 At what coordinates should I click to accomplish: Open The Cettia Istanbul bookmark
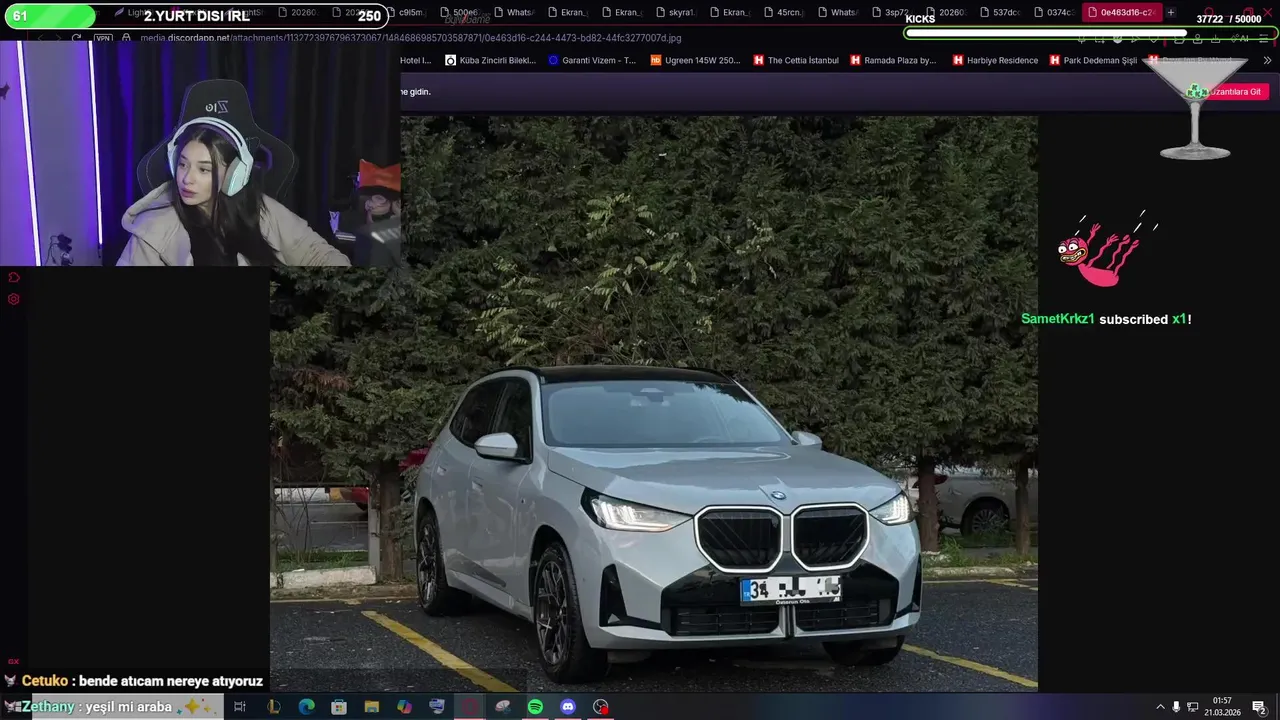point(796,60)
